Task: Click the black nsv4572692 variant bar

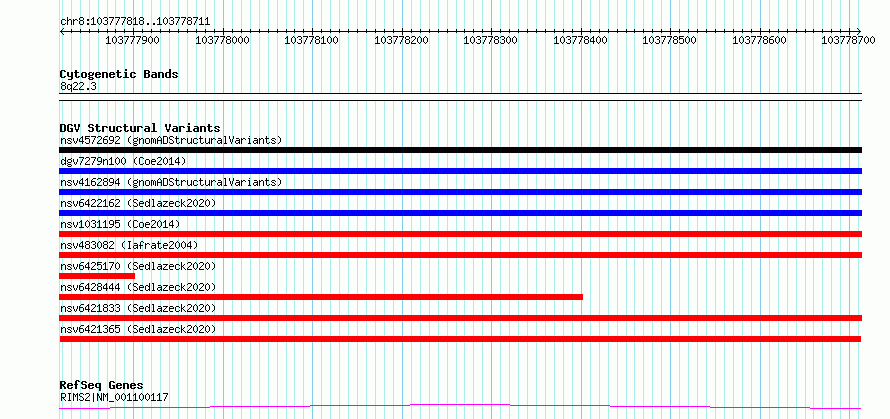Action: 460,150
